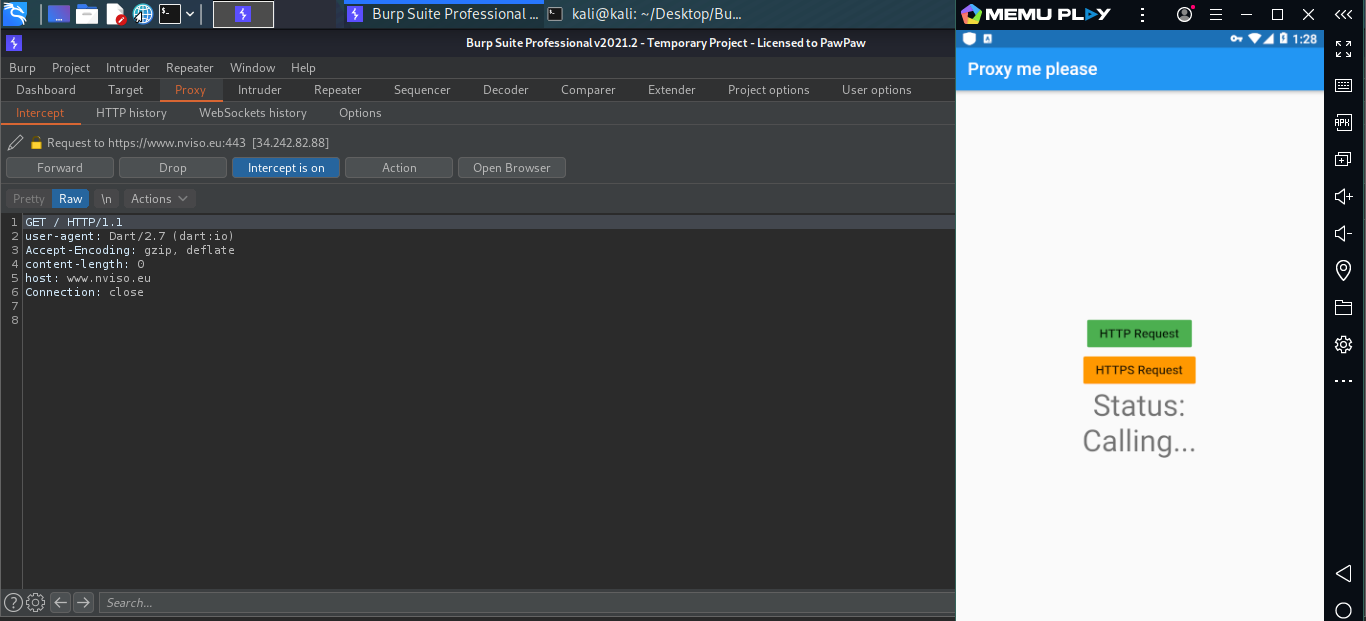Open the Project menu
Viewport: 1366px width, 621px height.
pyautogui.click(x=71, y=68)
